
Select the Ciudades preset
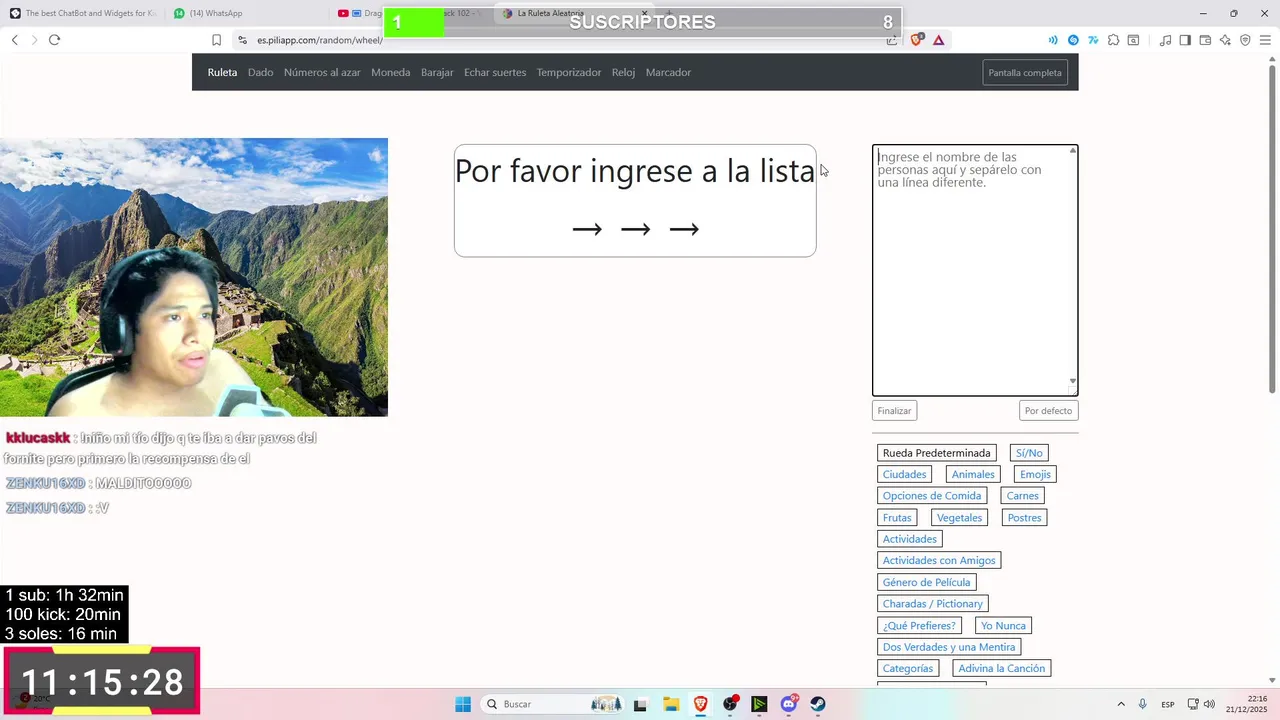coord(904,474)
